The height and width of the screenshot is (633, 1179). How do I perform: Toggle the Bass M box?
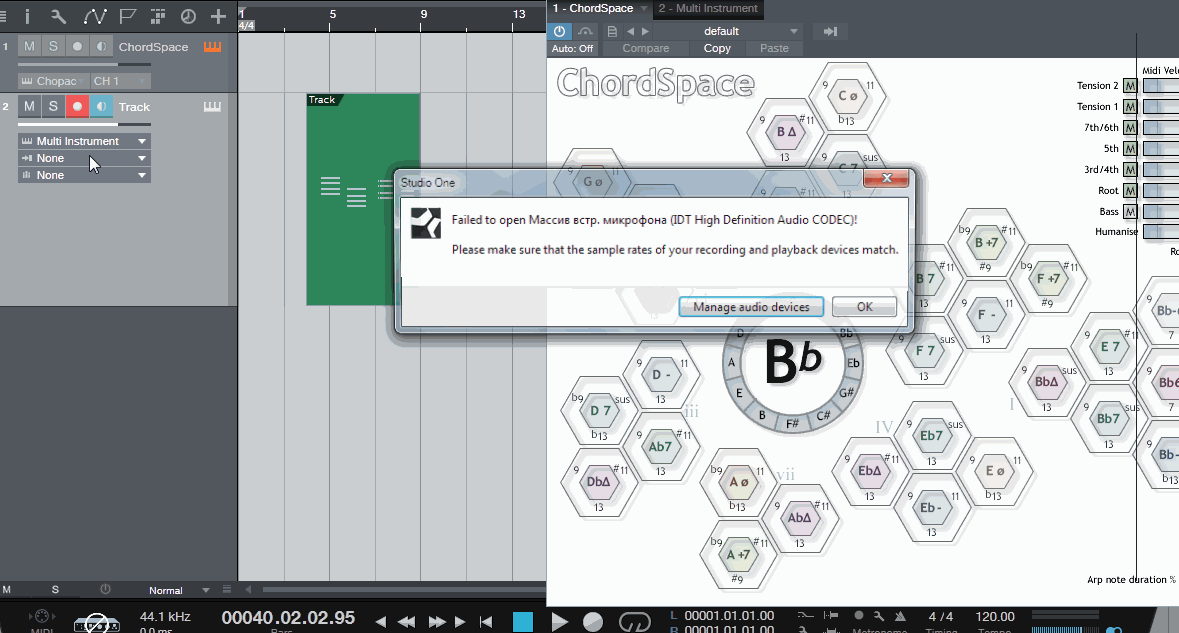click(1129, 212)
